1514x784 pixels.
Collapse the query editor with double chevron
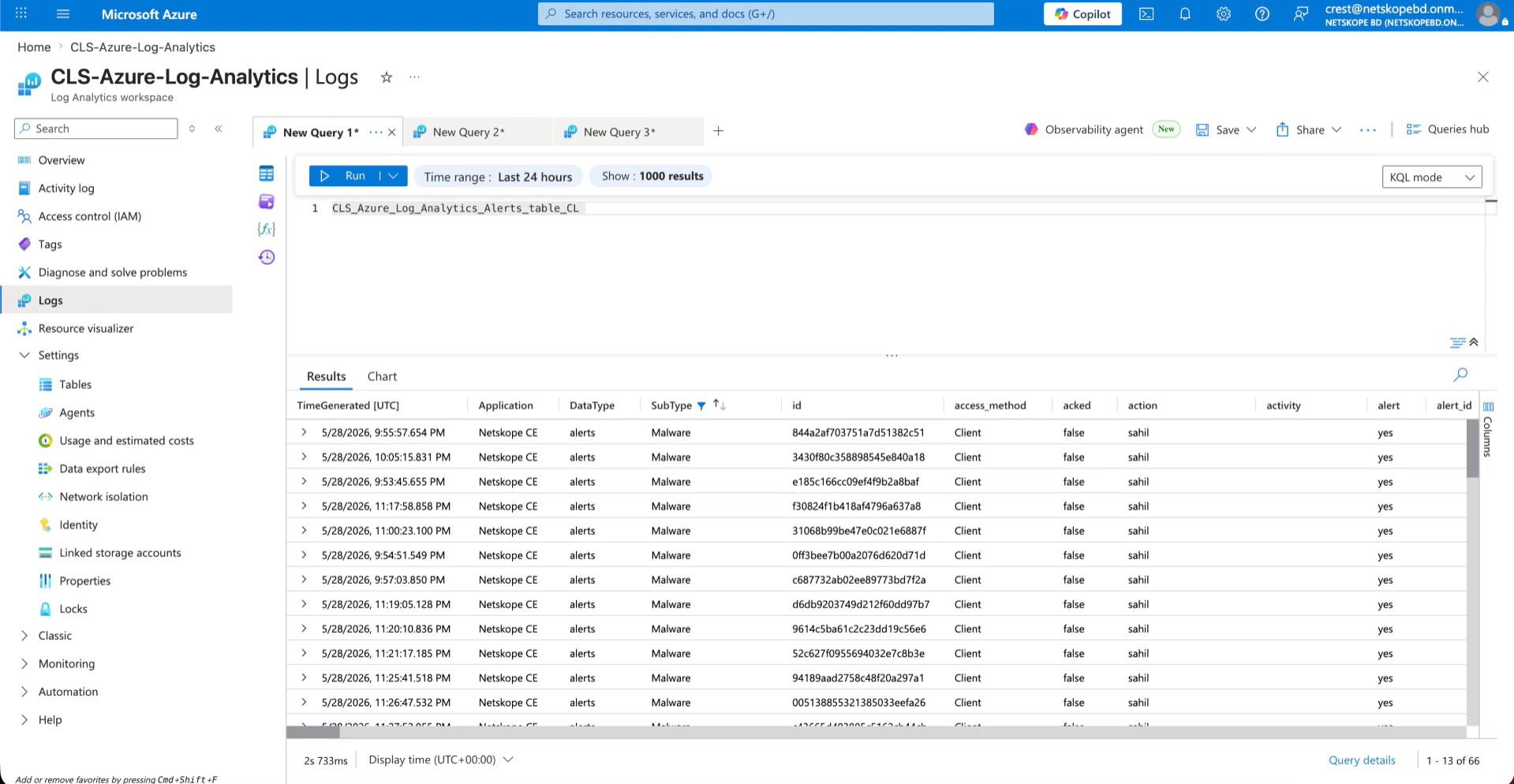click(x=1474, y=342)
